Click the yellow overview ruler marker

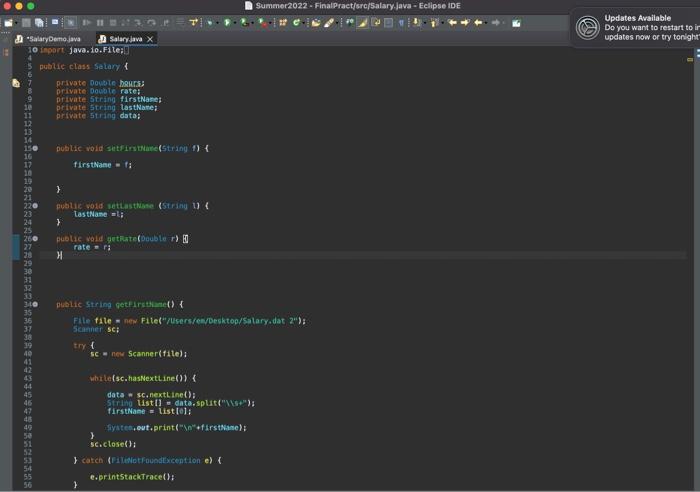(690, 59)
